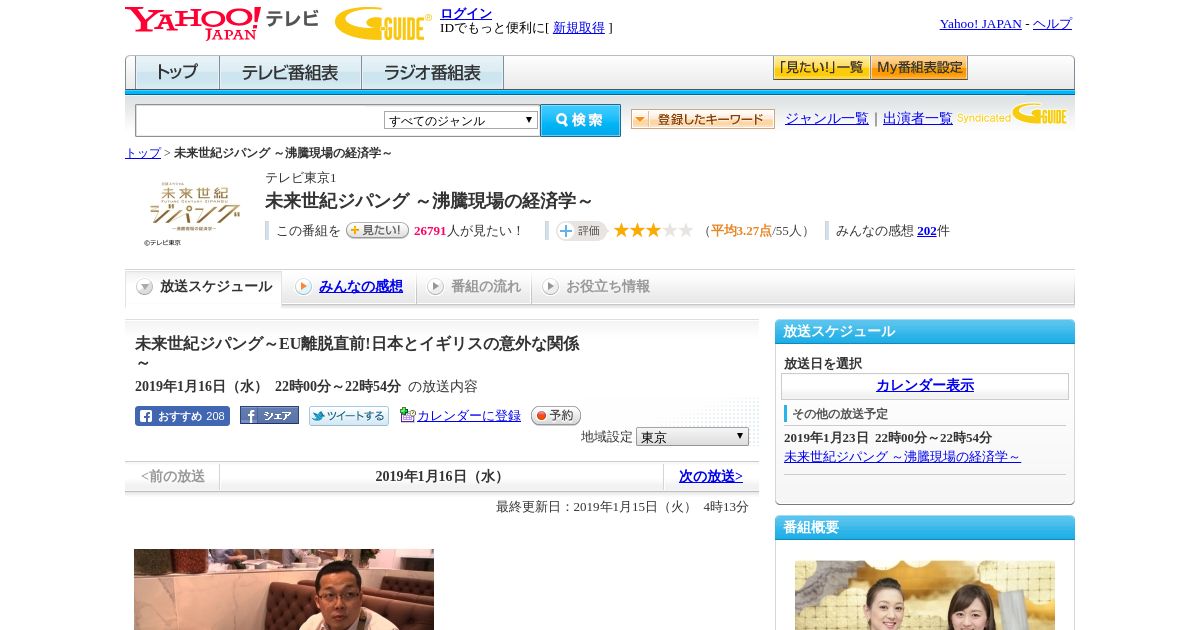Click the 未来世紀ジパング program logo thumbnail
The image size is (1200, 630).
click(x=195, y=208)
